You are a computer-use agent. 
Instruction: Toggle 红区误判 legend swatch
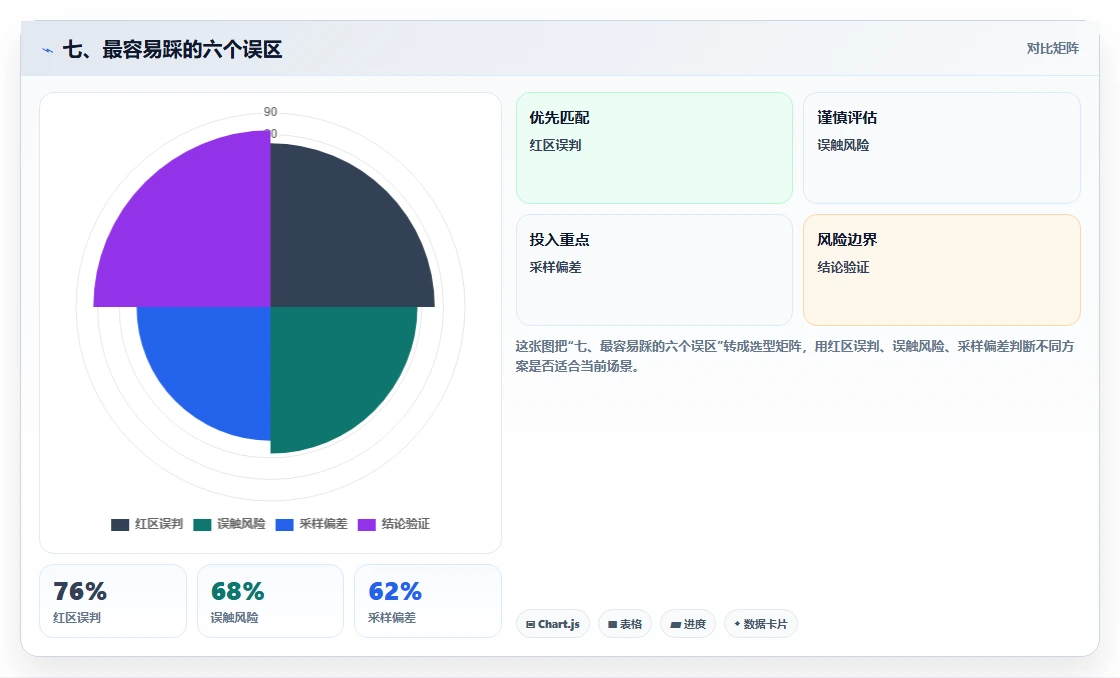(120, 525)
